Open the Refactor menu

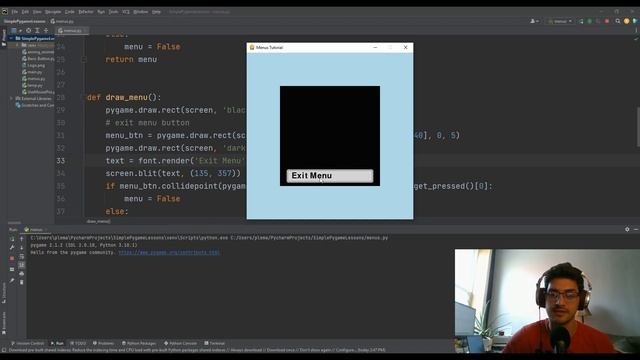[86, 12]
